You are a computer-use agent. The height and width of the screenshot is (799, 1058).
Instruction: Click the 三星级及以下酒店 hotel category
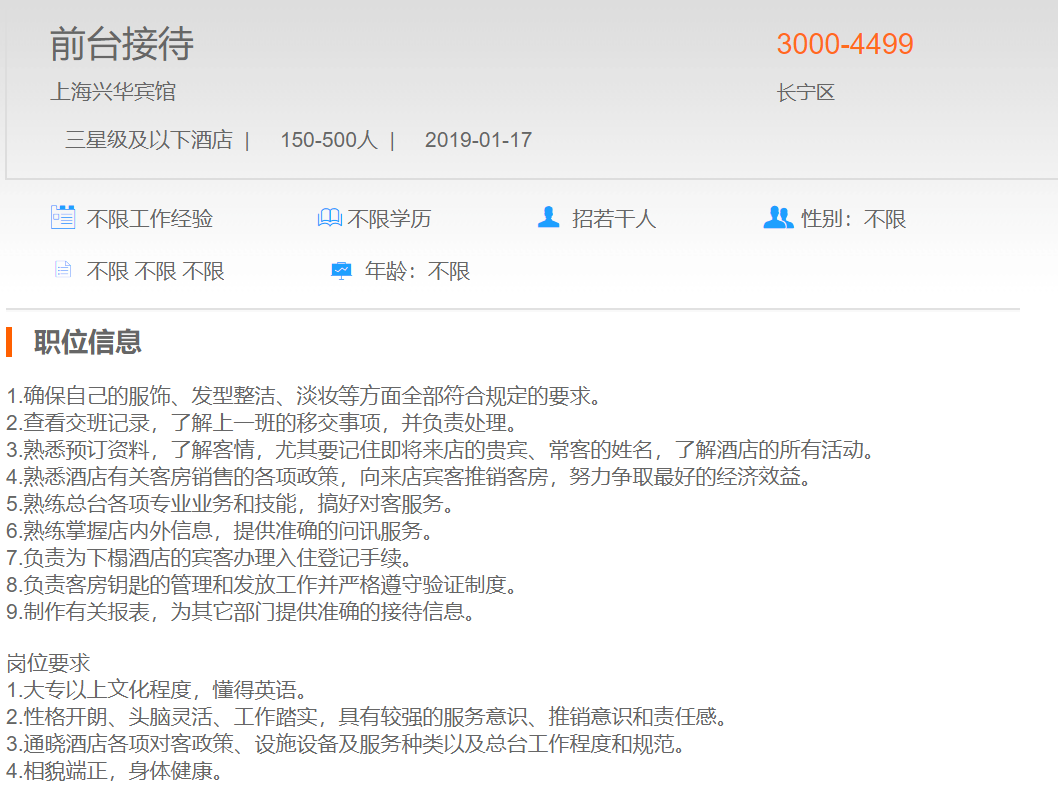pyautogui.click(x=149, y=140)
